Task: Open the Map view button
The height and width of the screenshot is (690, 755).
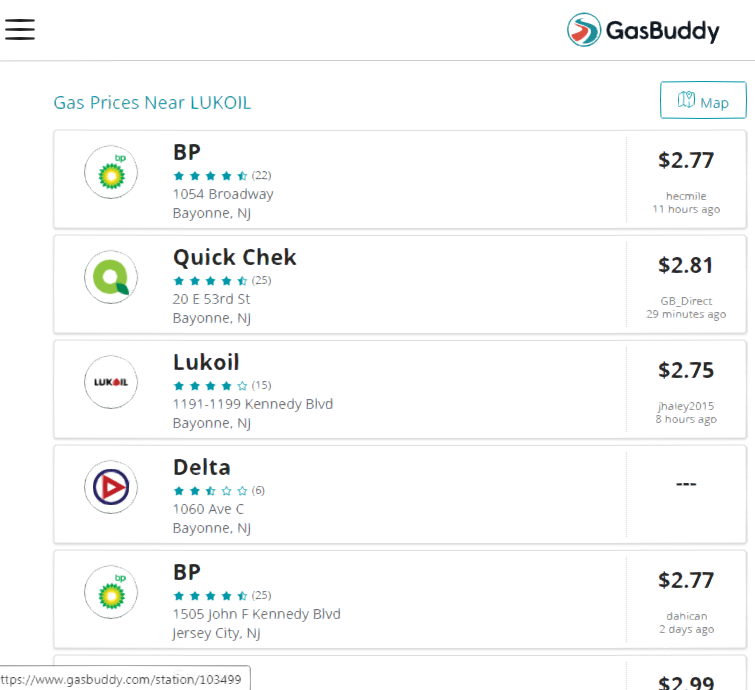Action: click(703, 100)
